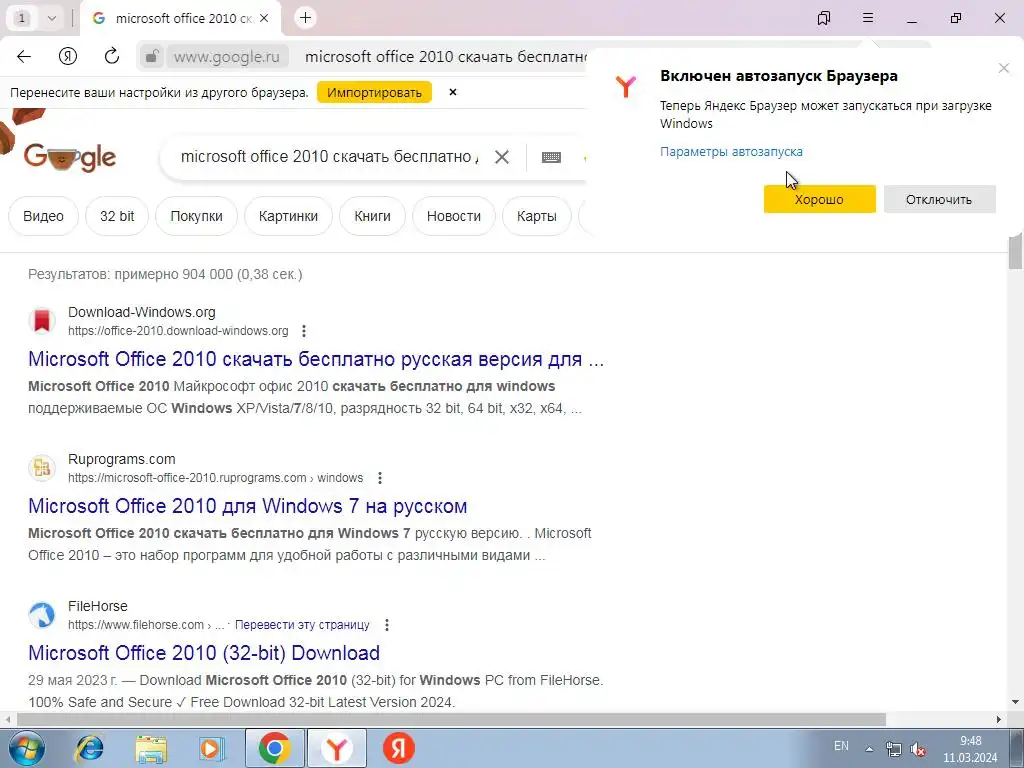Viewport: 1024px width, 768px height.
Task: Select the Картинки filter chip
Action: pos(288,216)
